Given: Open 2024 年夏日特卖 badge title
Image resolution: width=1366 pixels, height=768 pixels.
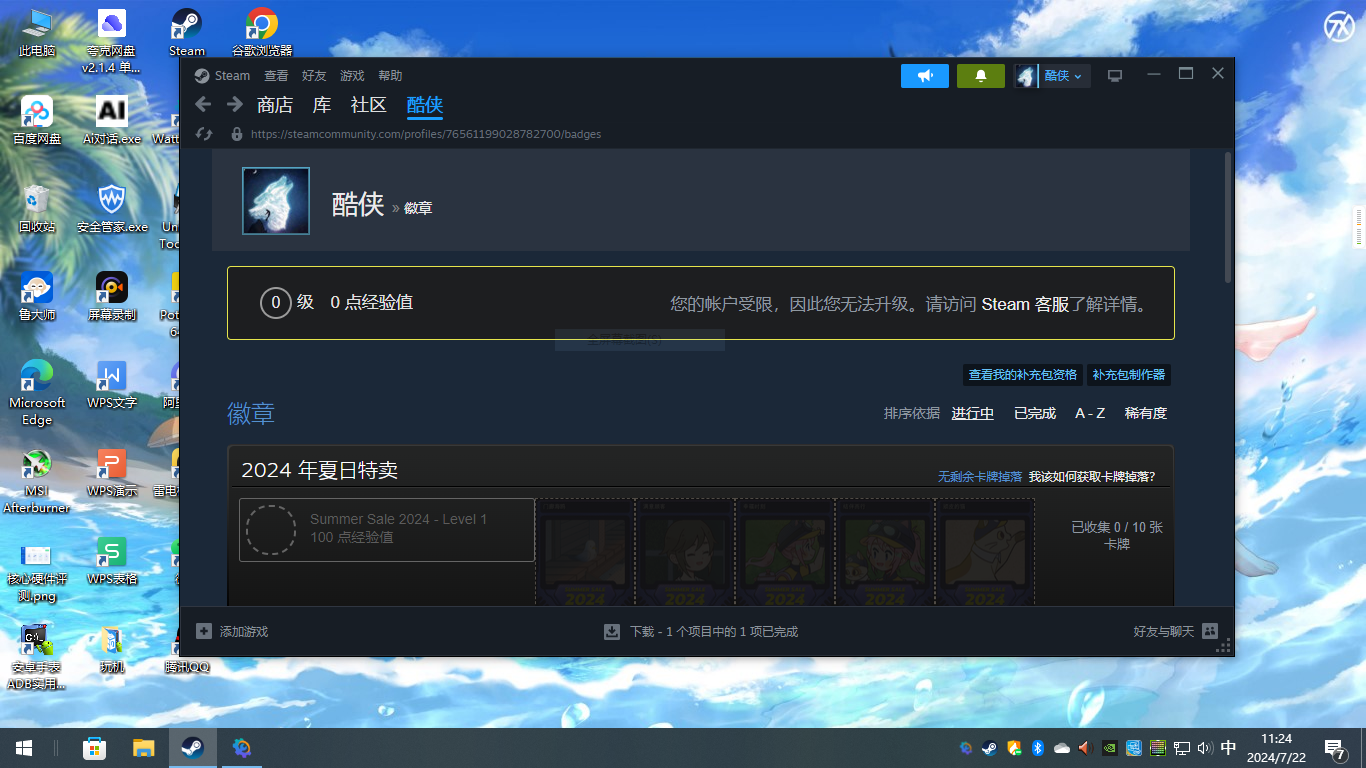Looking at the screenshot, I should tap(320, 470).
